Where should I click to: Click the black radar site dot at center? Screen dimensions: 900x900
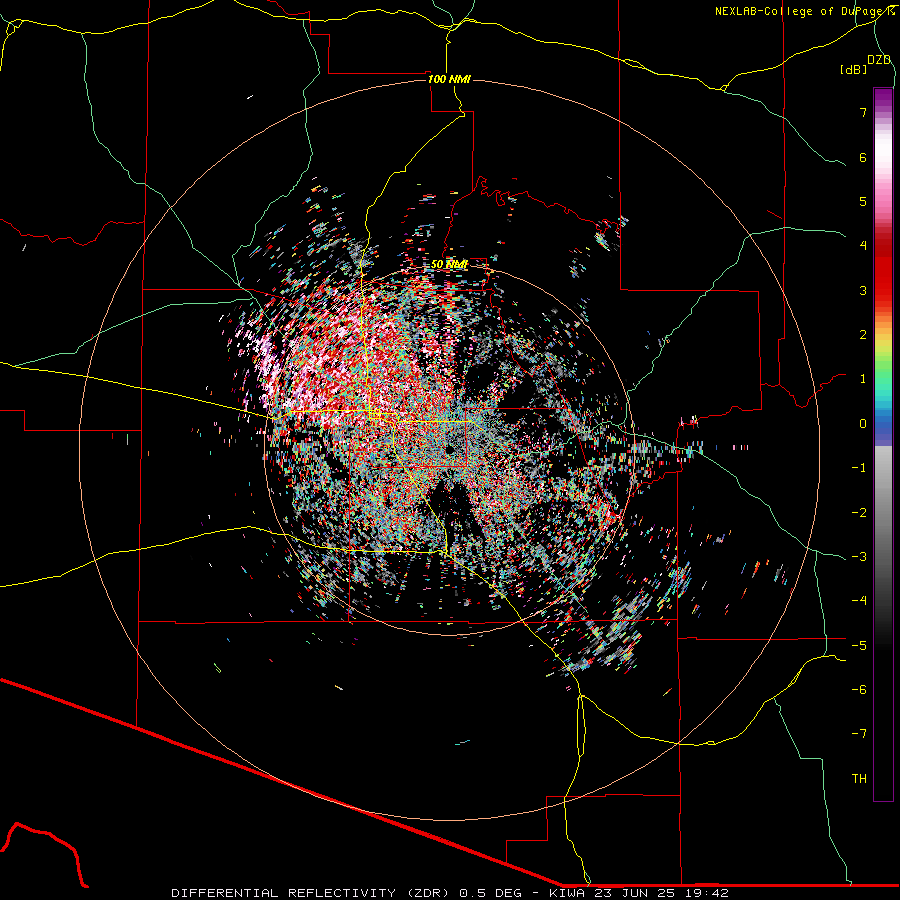click(449, 450)
